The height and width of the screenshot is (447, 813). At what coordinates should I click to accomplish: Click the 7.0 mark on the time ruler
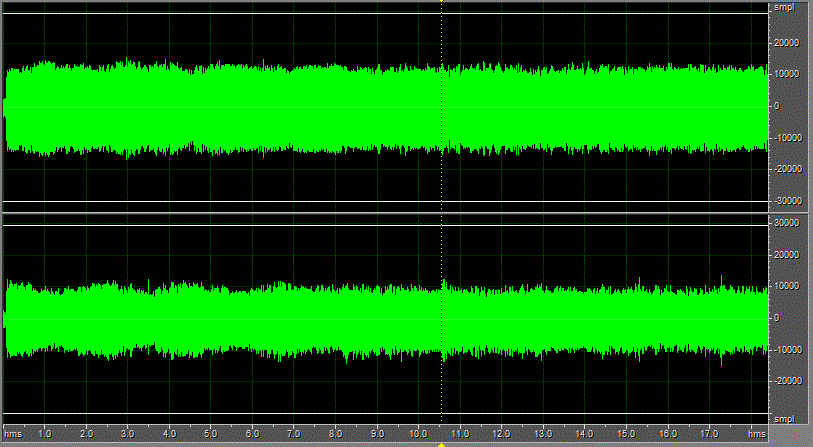(294, 434)
